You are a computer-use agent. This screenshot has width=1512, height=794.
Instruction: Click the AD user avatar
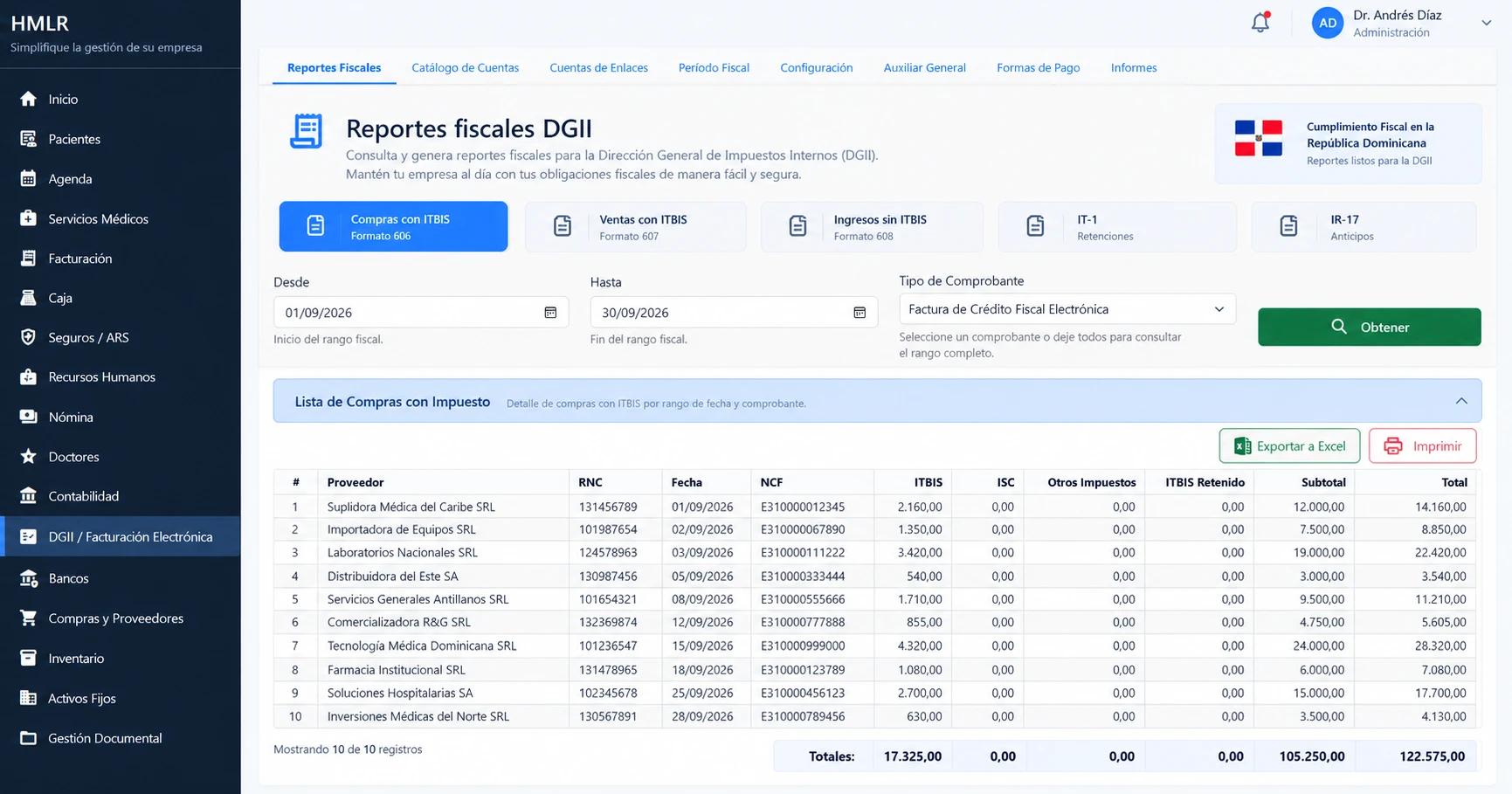(1327, 23)
